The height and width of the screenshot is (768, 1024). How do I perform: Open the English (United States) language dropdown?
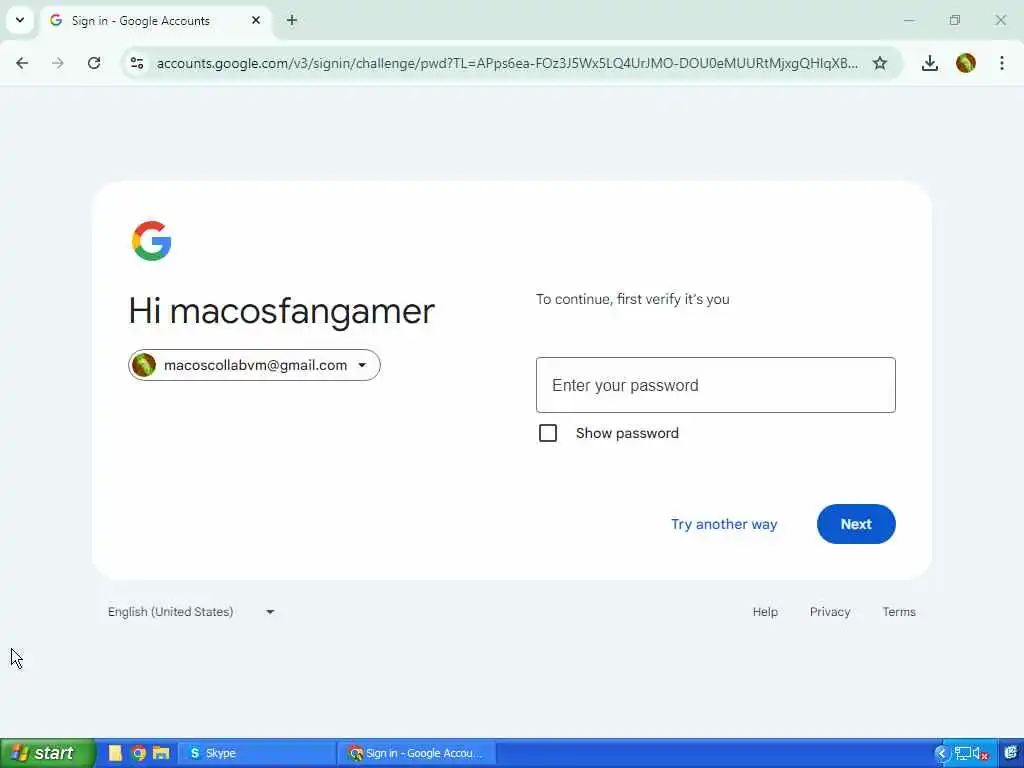coord(191,612)
